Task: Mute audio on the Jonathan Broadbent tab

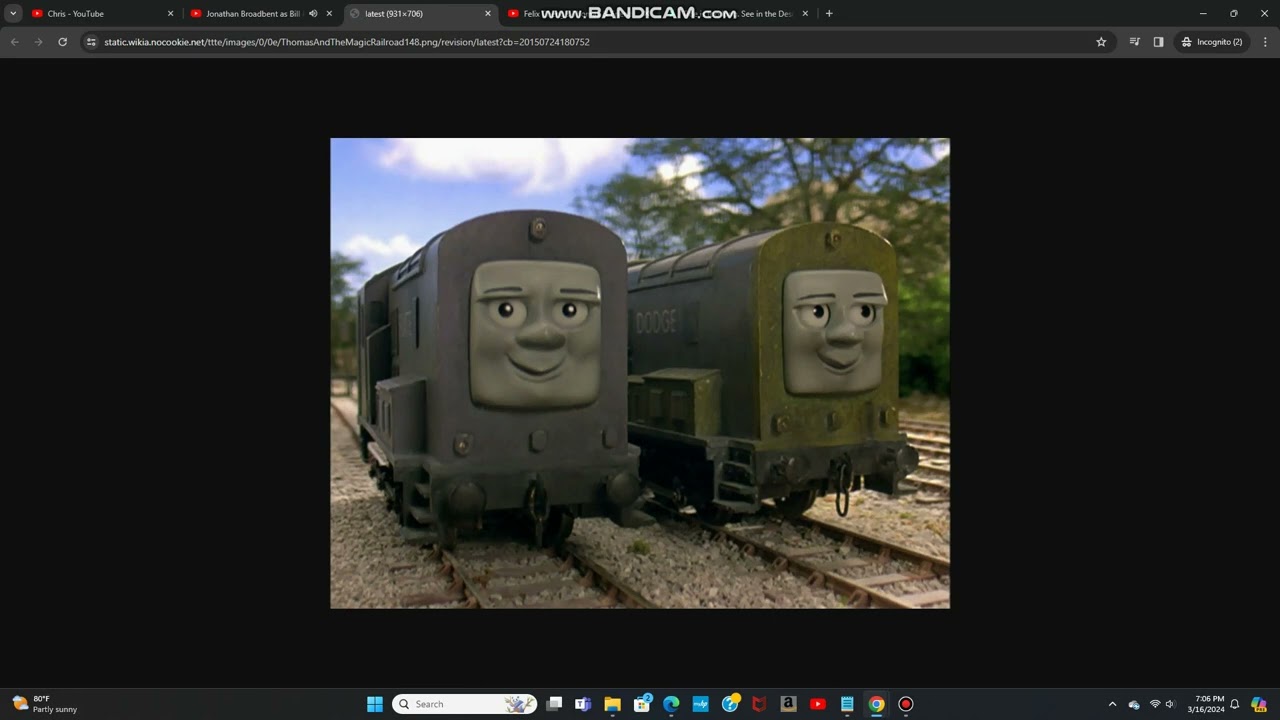Action: [313, 14]
